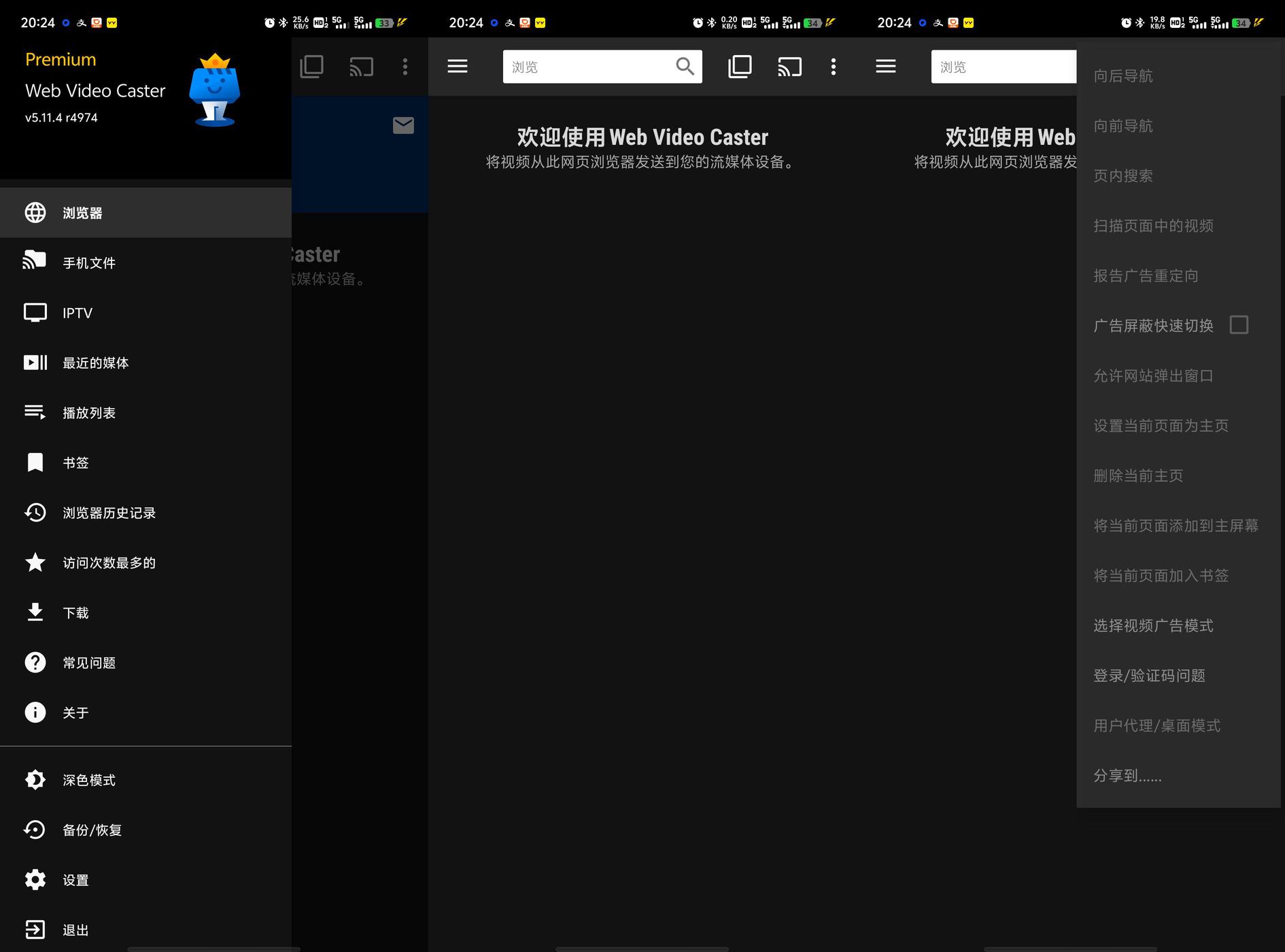Click the cast-file icon beside 手机文件
This screenshot has width=1285, height=952.
tap(35, 260)
